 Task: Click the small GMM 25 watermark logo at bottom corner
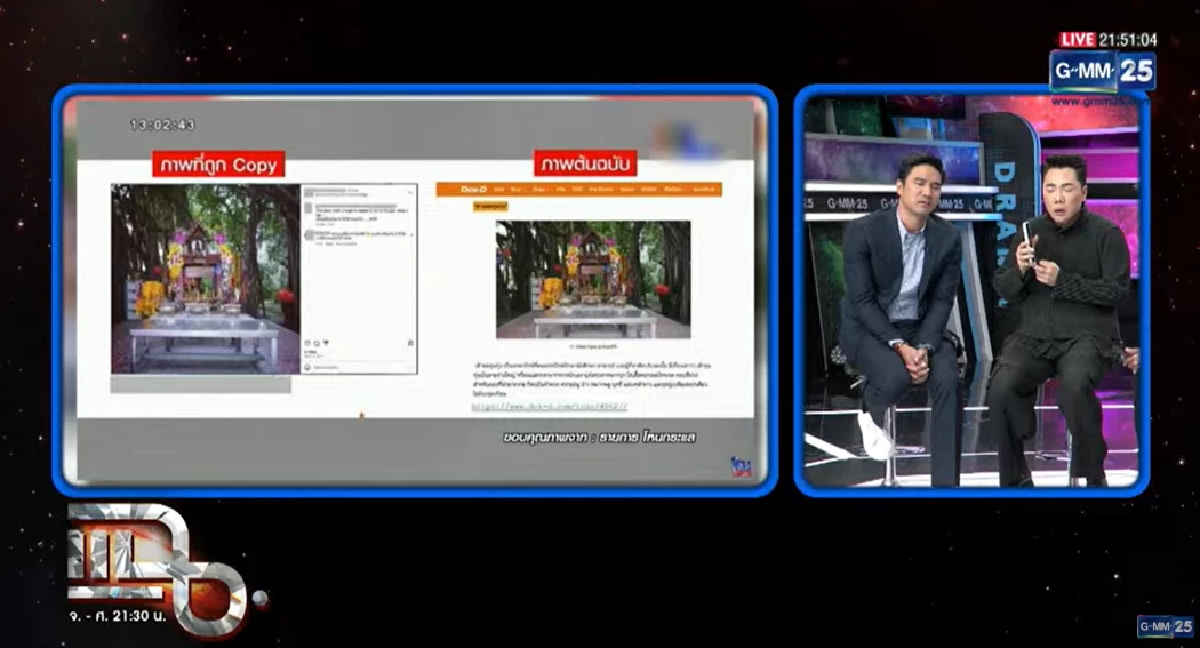point(1164,626)
